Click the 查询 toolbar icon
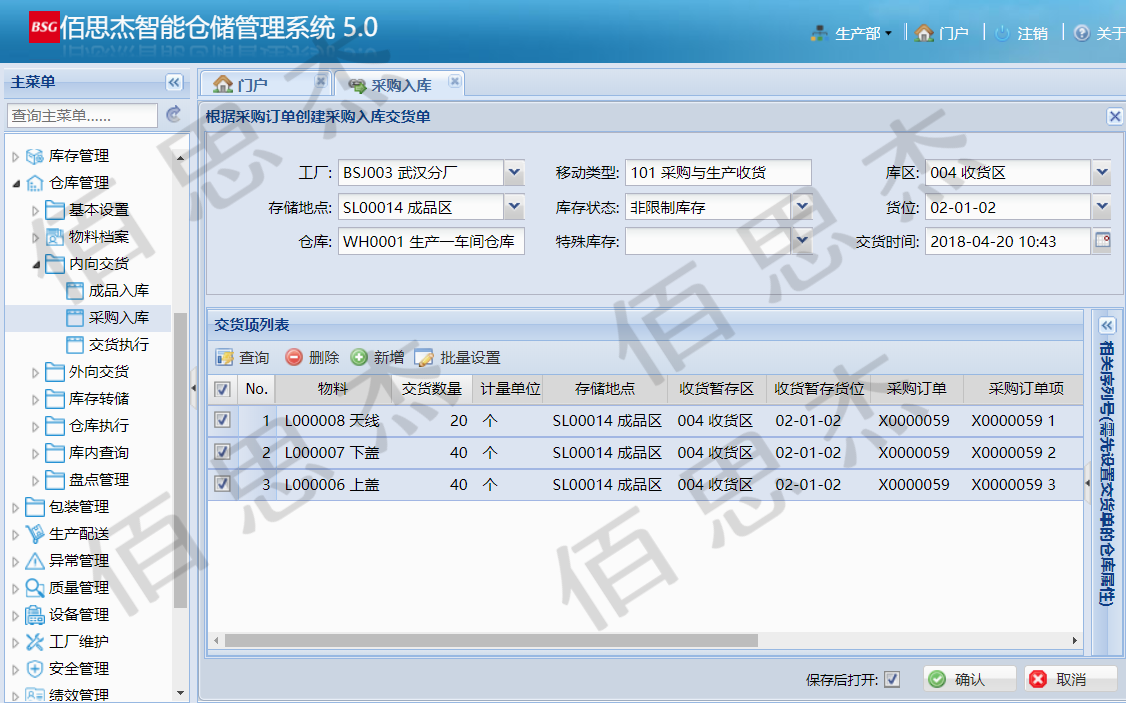Viewport: 1126px width, 703px height. (x=224, y=357)
